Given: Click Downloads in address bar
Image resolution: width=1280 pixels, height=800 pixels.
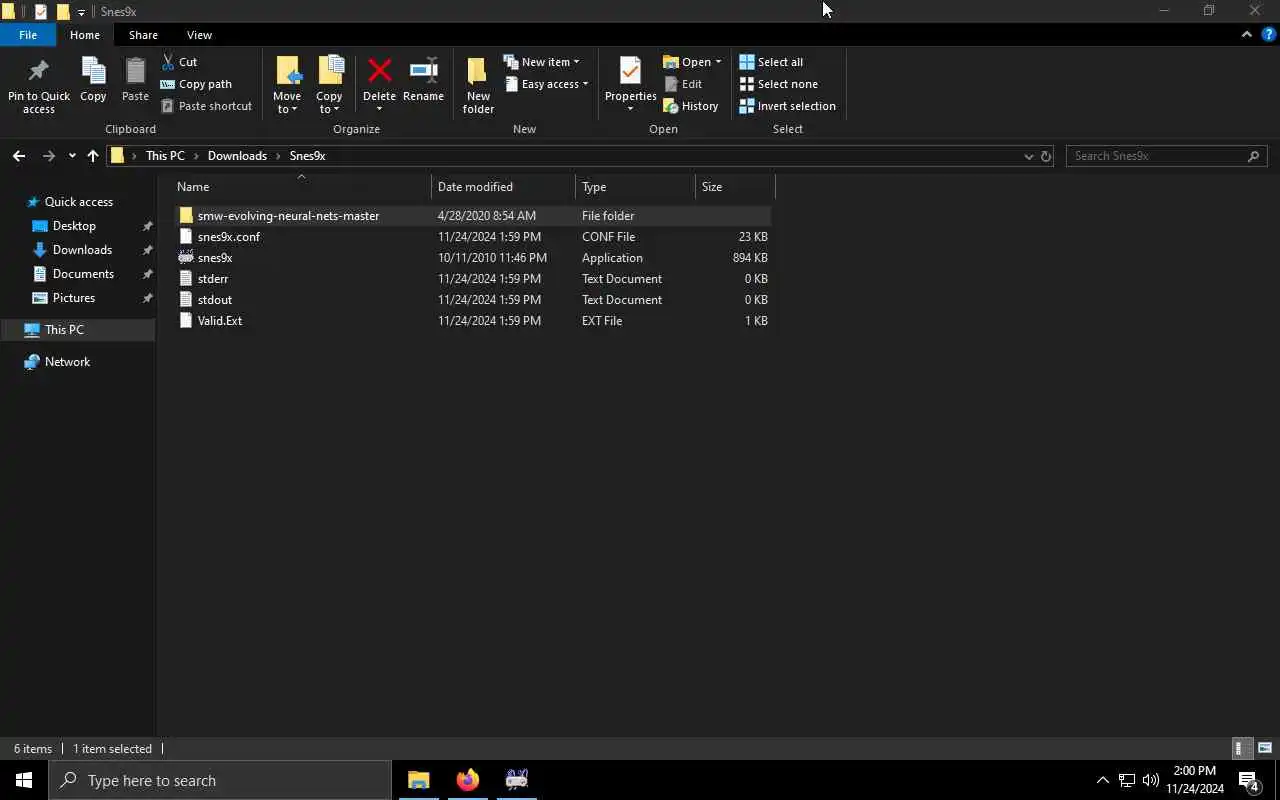Looking at the screenshot, I should (237, 156).
